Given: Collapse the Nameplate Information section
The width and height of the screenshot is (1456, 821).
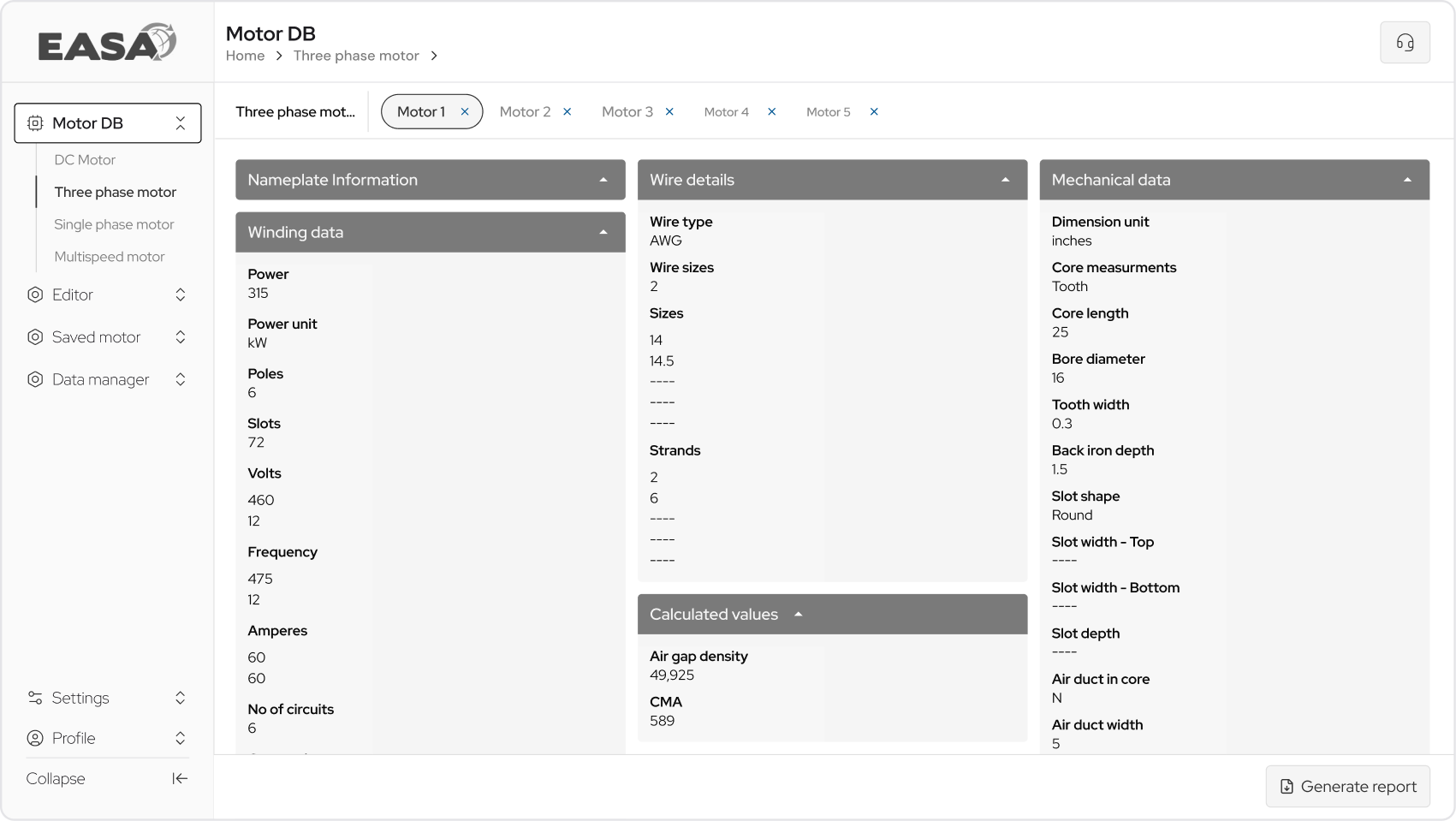Looking at the screenshot, I should click(x=603, y=180).
